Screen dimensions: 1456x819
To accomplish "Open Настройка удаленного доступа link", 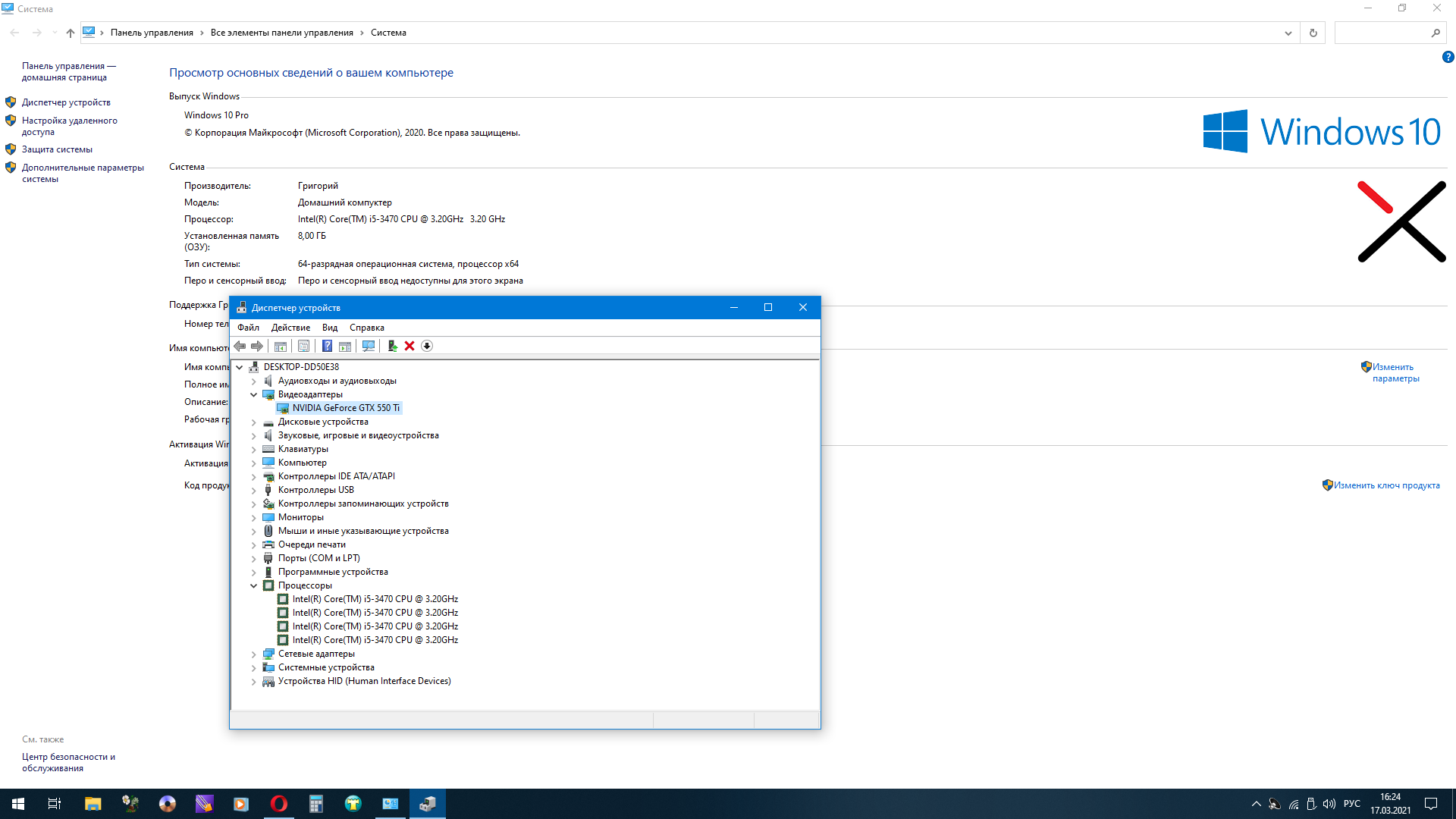I will [x=70, y=126].
